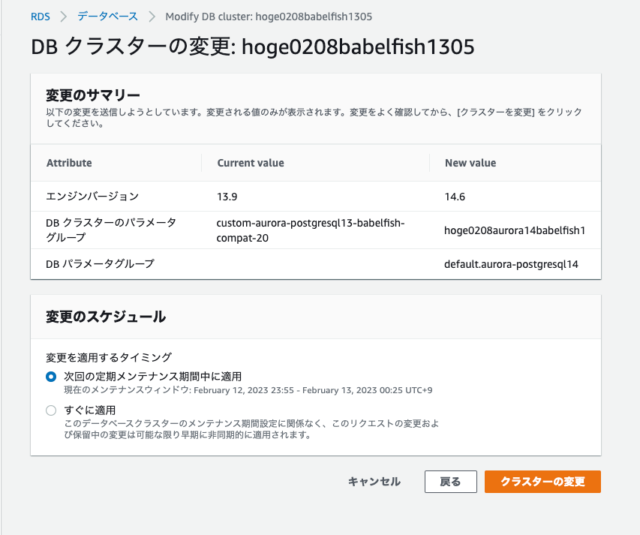Click the エンジンバージョン row label
Screen dimensions: 640x535
pyautogui.click(x=92, y=196)
